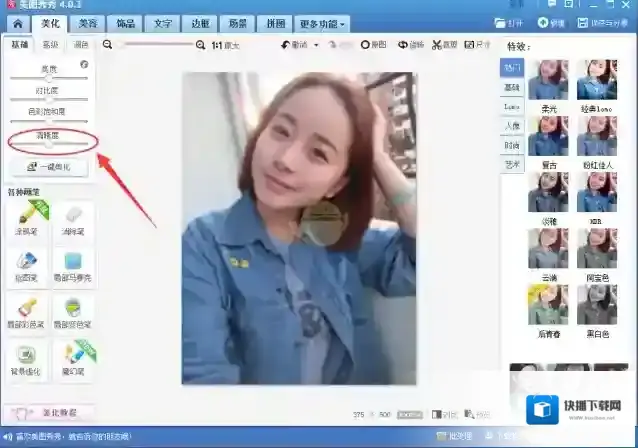Pick the local color pen (局部彩色笔) tool
The height and width of the screenshot is (448, 638).
tap(26, 312)
